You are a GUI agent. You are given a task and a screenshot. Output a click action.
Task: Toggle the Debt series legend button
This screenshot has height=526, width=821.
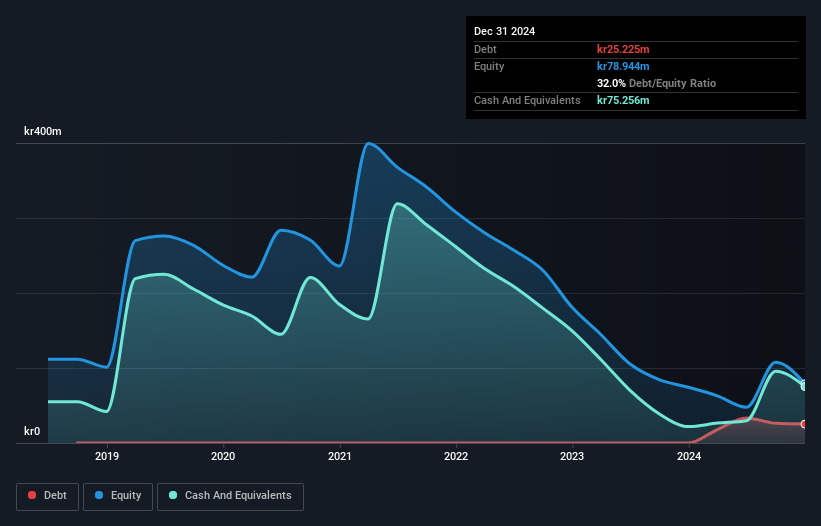[x=48, y=496]
